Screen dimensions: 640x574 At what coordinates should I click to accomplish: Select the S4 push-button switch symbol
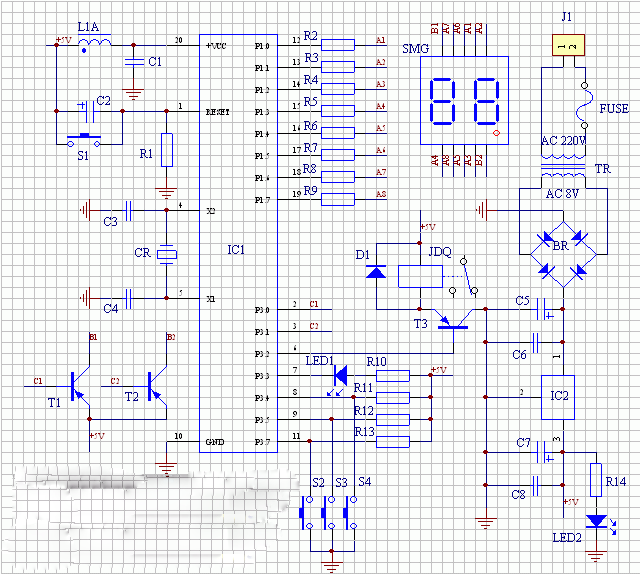(x=351, y=513)
